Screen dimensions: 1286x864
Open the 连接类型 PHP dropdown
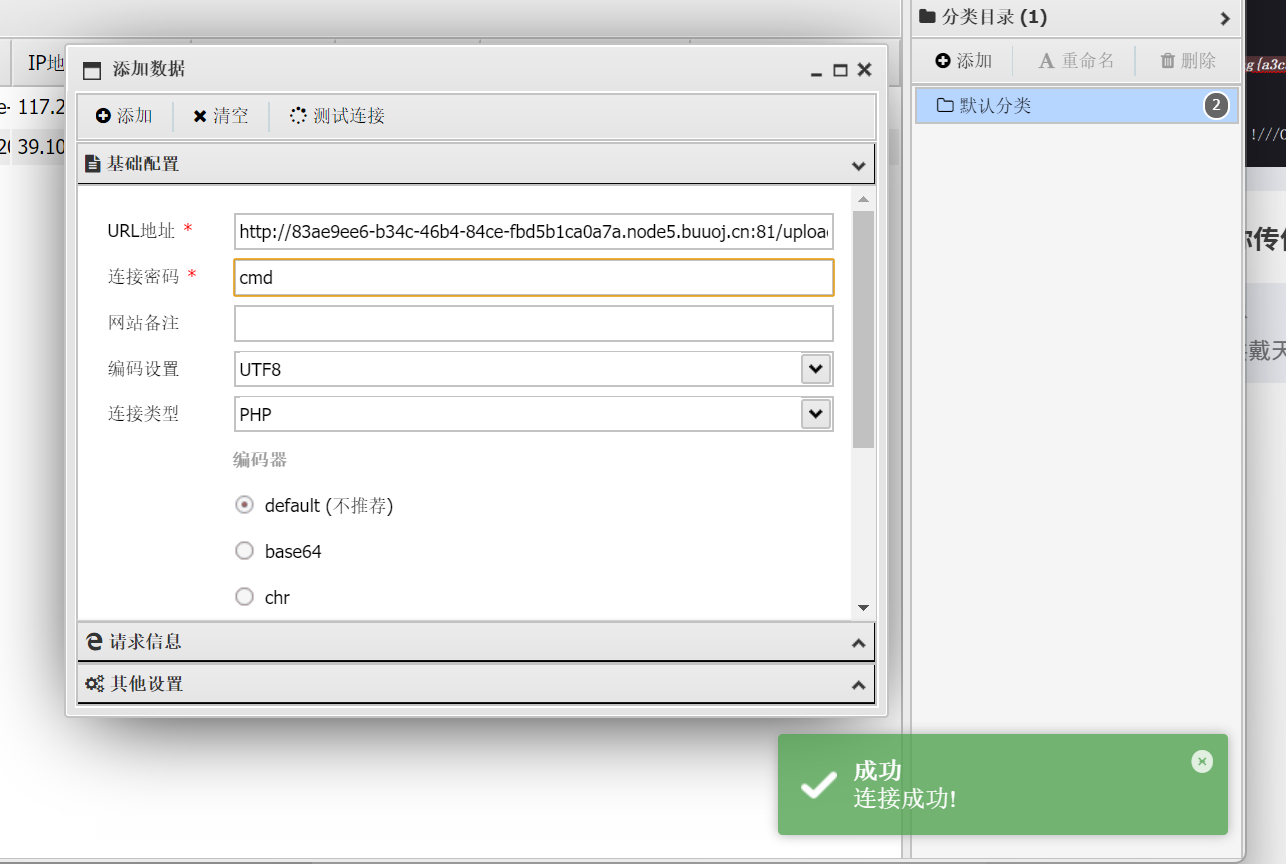816,414
